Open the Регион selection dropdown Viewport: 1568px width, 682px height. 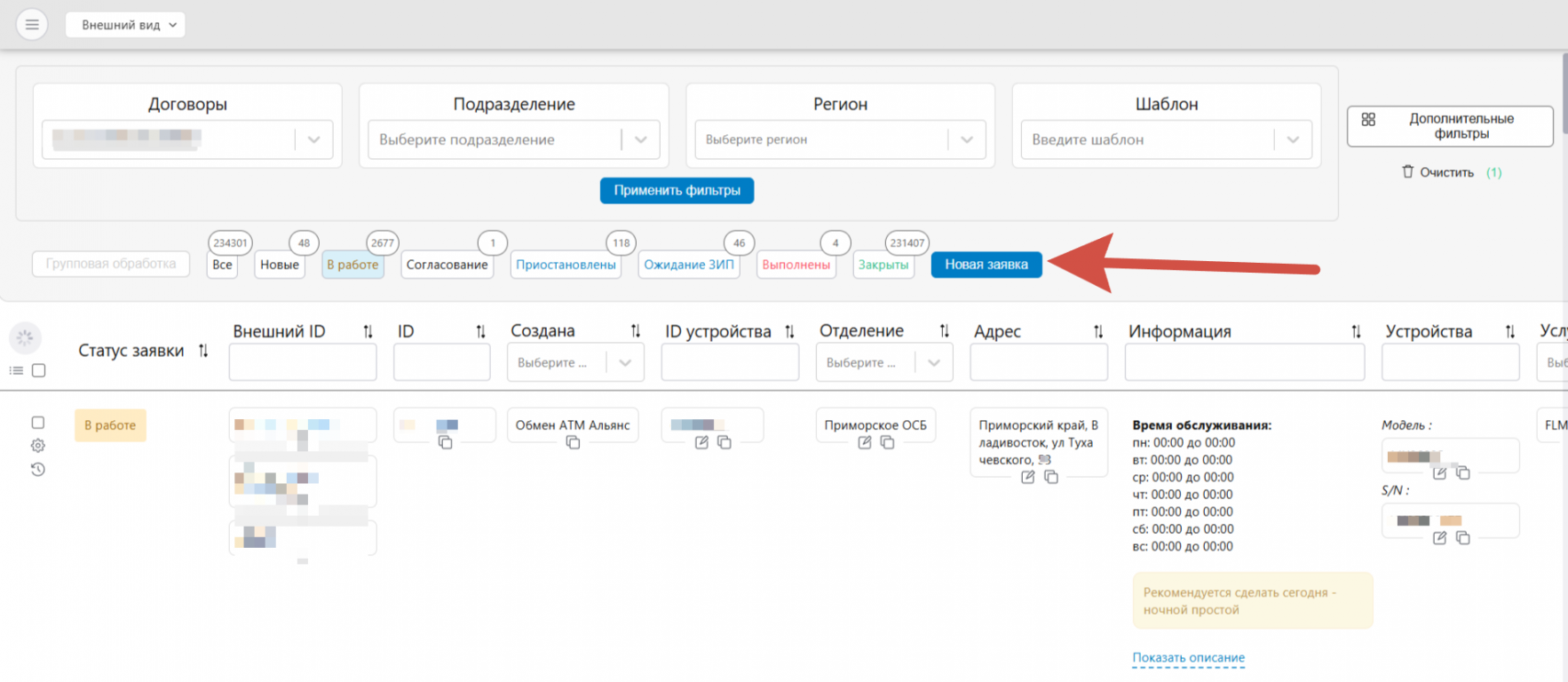[967, 139]
